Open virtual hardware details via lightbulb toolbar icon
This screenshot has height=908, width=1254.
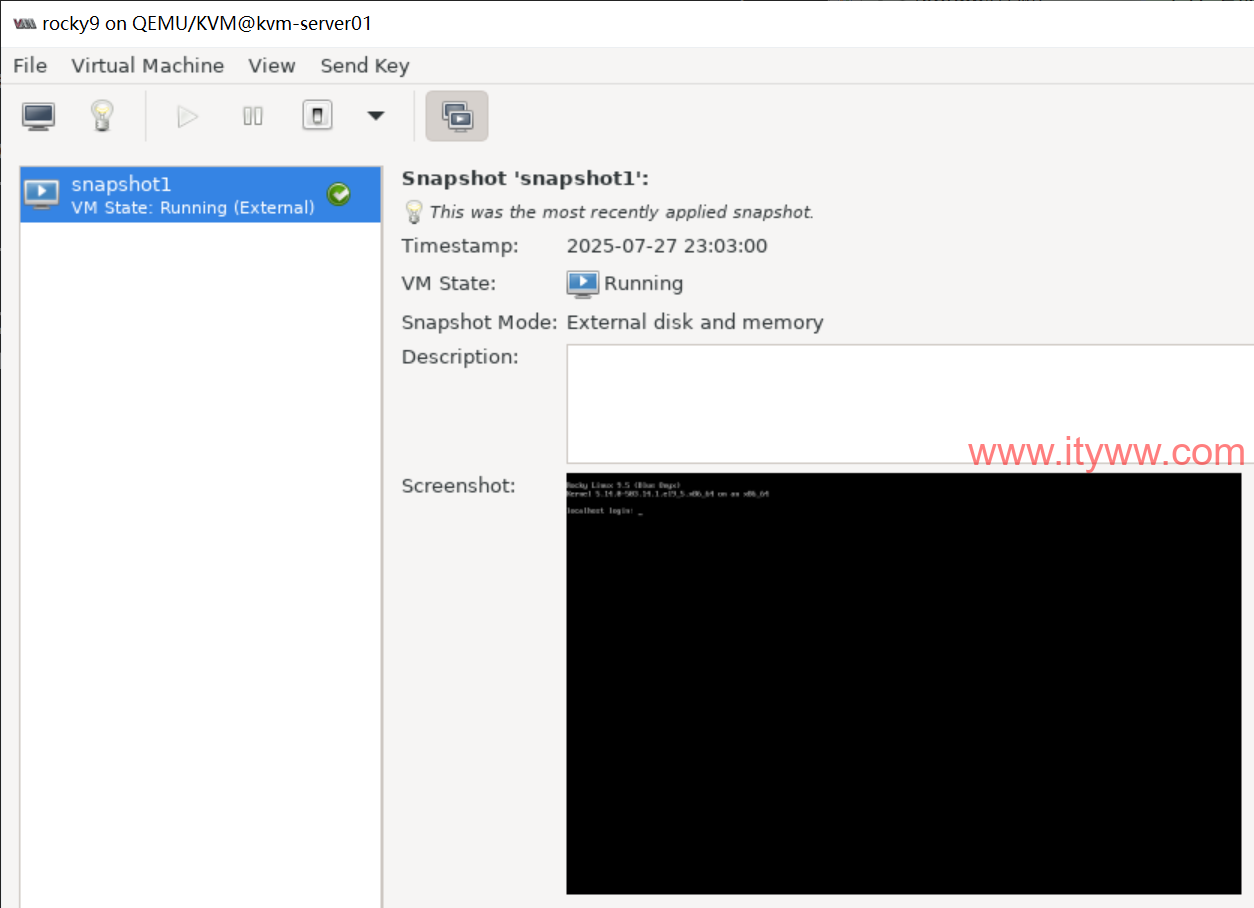(x=101, y=116)
